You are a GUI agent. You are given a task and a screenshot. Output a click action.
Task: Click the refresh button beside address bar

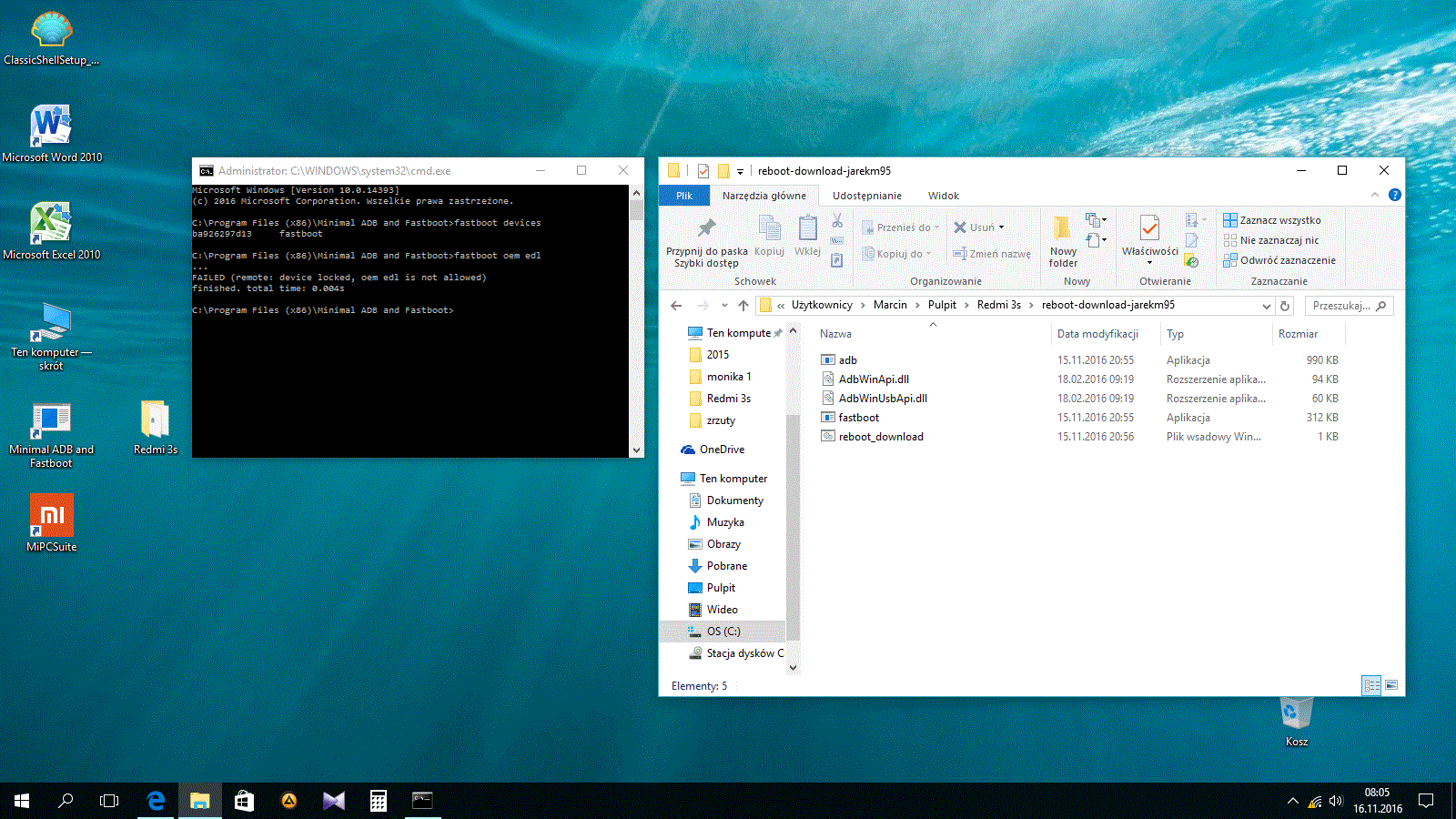pos(1285,306)
